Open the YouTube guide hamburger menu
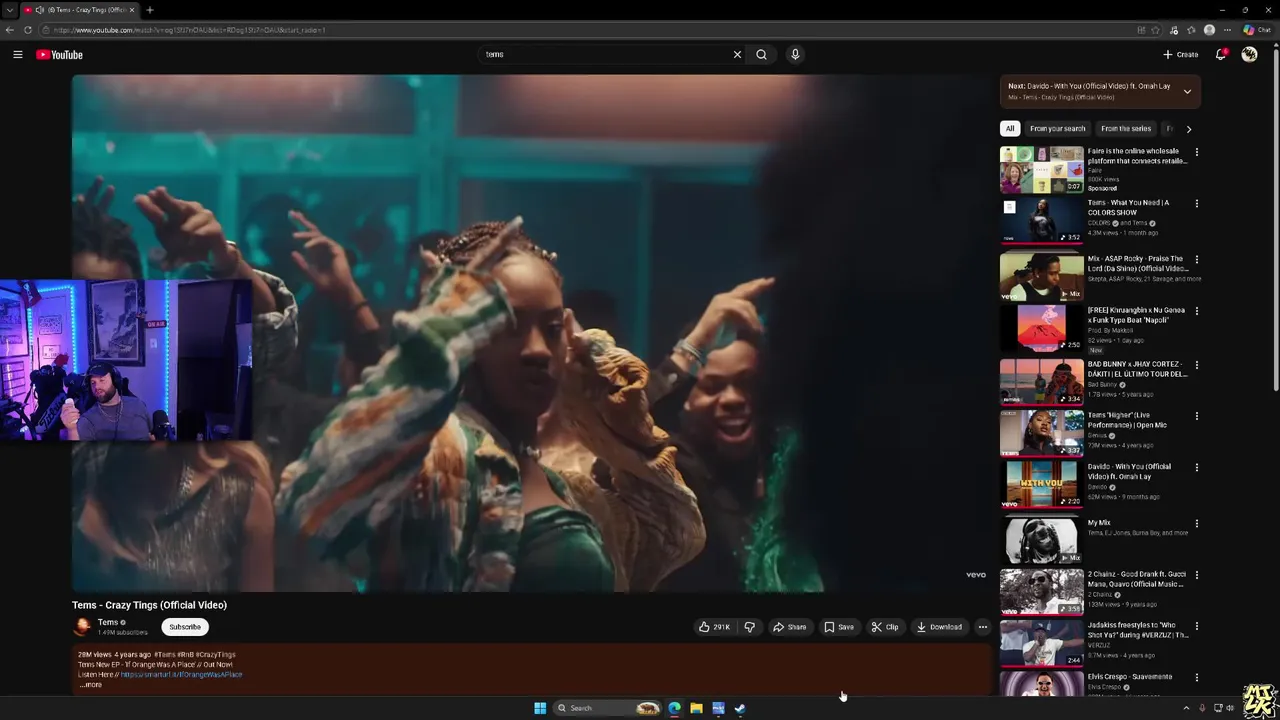The height and width of the screenshot is (720, 1280). coord(18,55)
